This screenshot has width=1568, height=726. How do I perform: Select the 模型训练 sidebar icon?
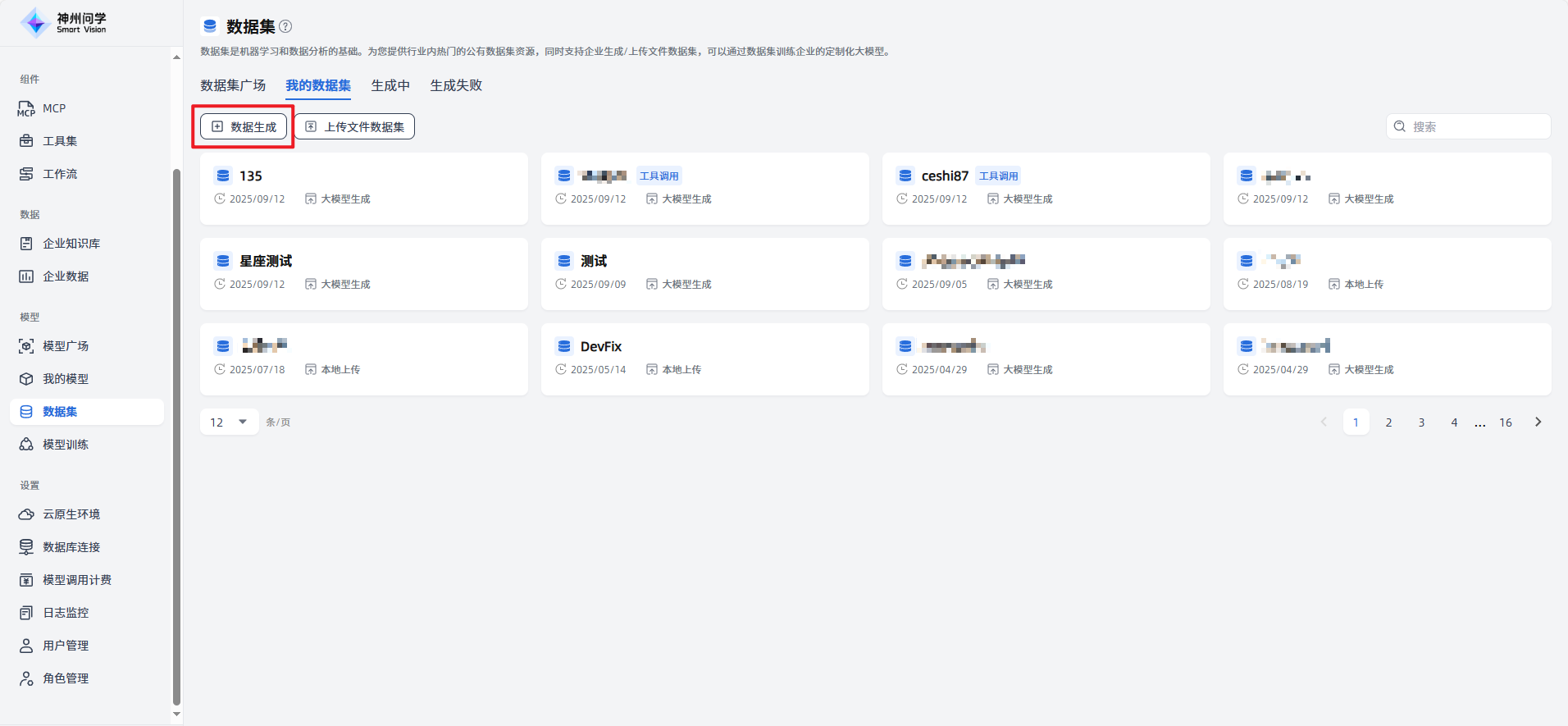tap(26, 445)
